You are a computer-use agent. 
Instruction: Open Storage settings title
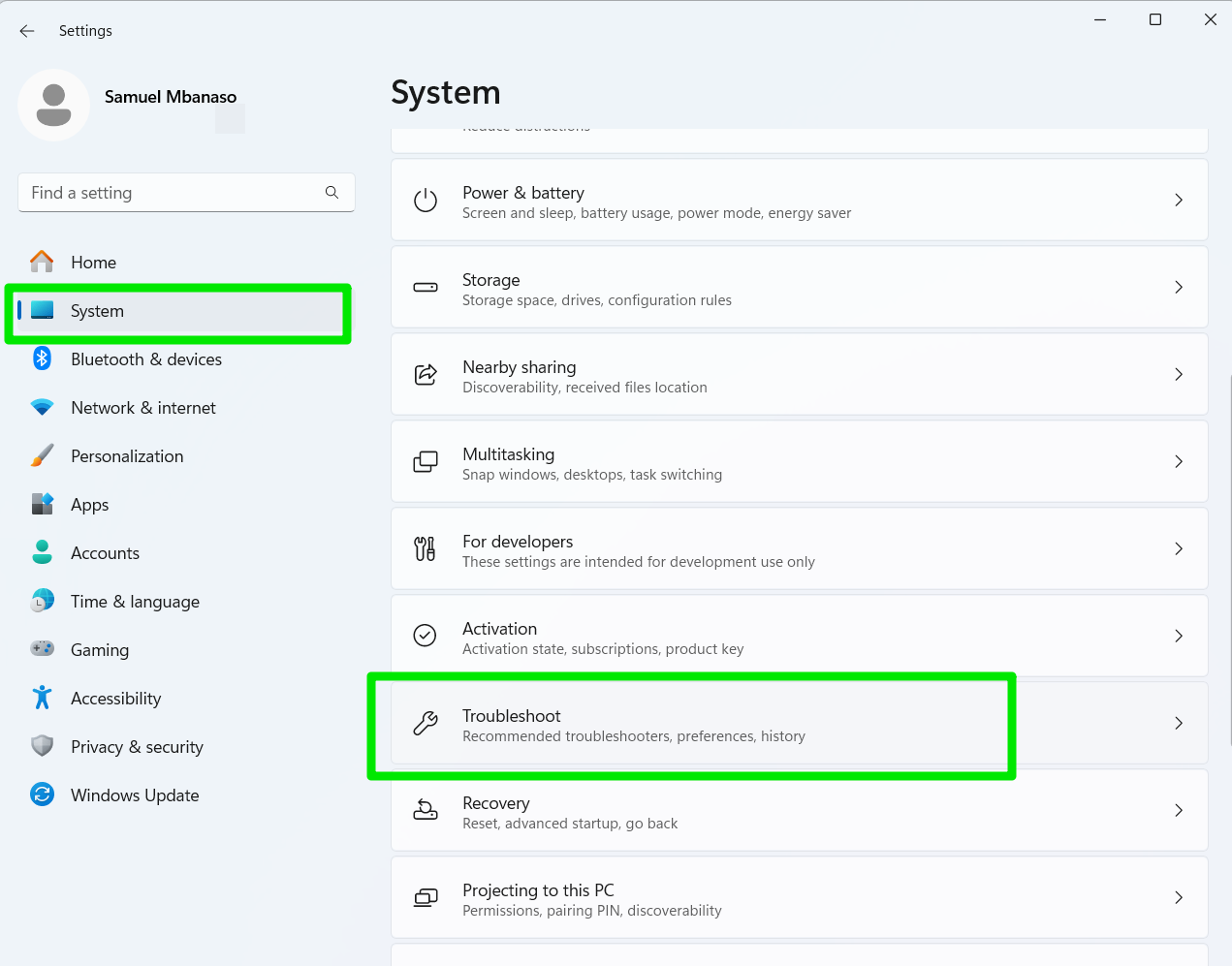tap(491, 280)
